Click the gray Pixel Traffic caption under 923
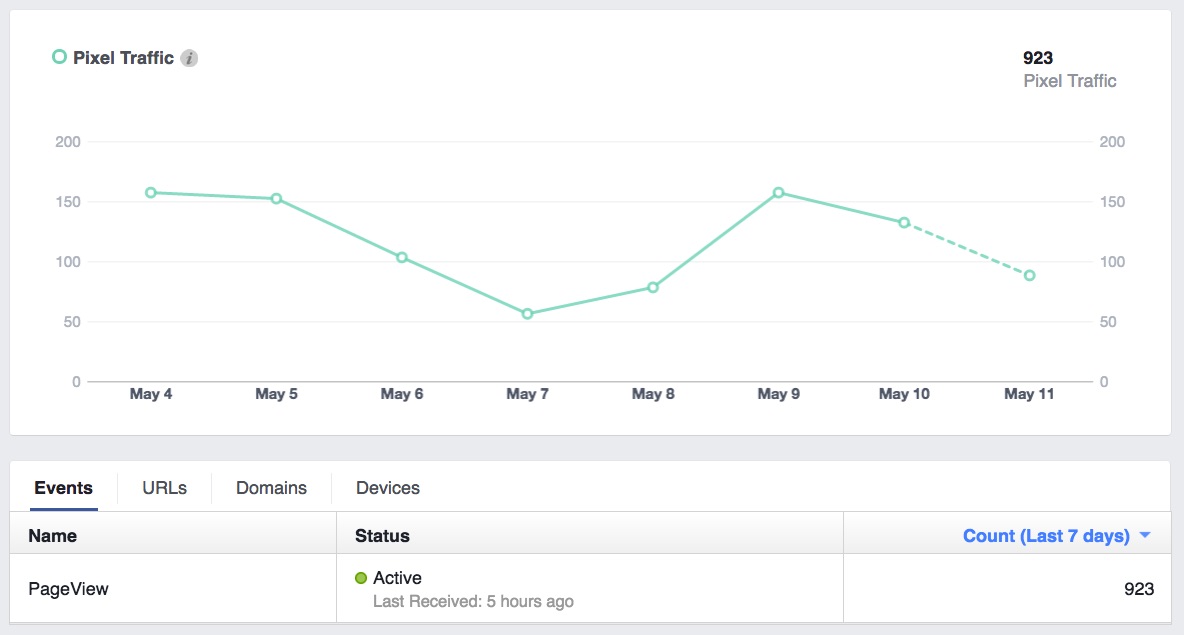The height and width of the screenshot is (635, 1184). pos(1070,81)
